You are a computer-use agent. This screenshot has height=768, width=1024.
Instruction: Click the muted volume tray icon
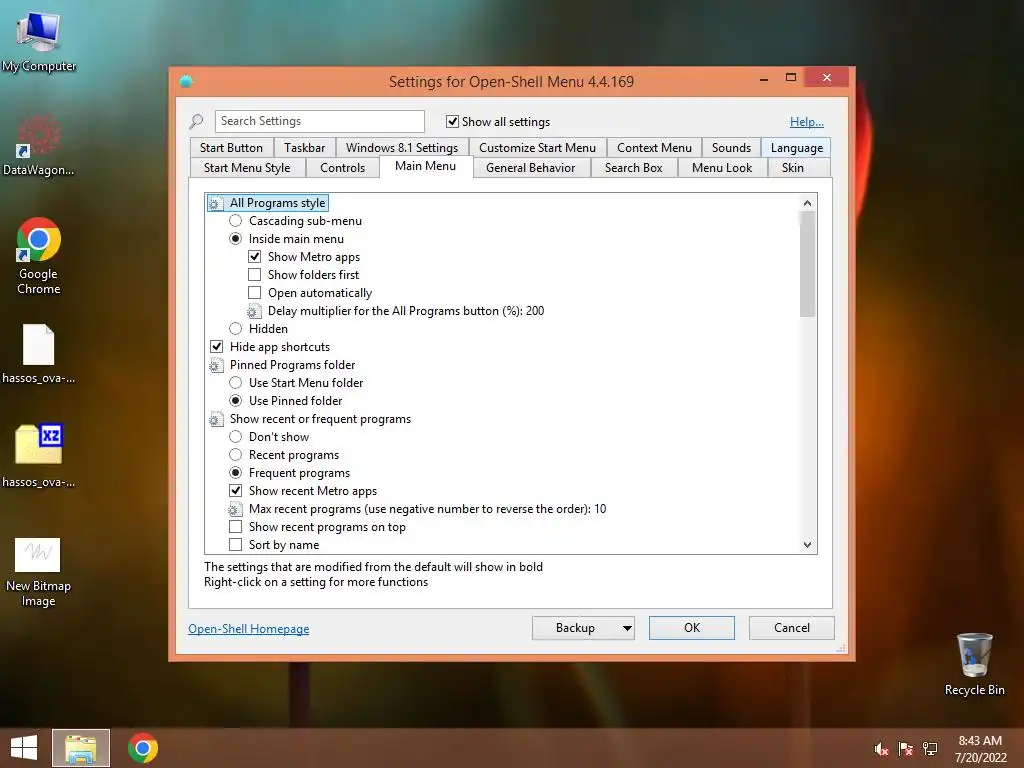[881, 749]
